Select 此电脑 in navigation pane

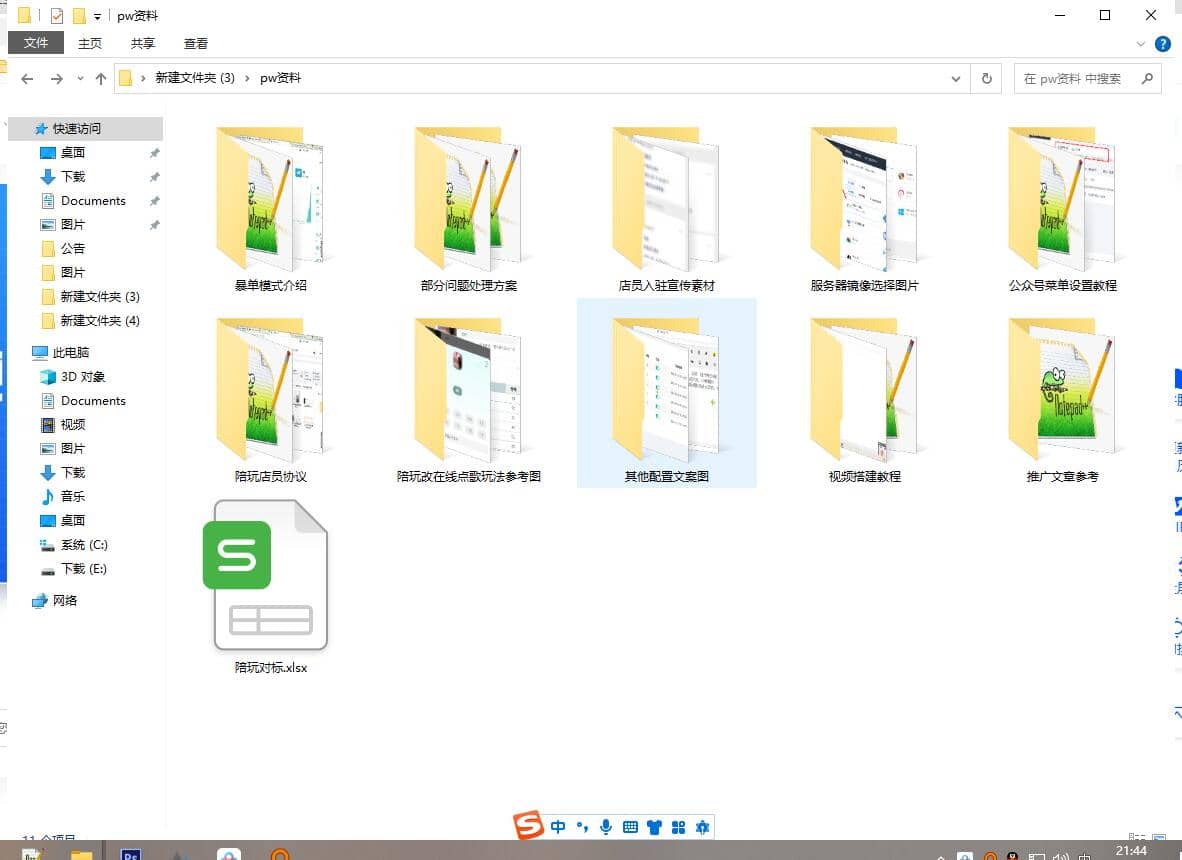70,352
